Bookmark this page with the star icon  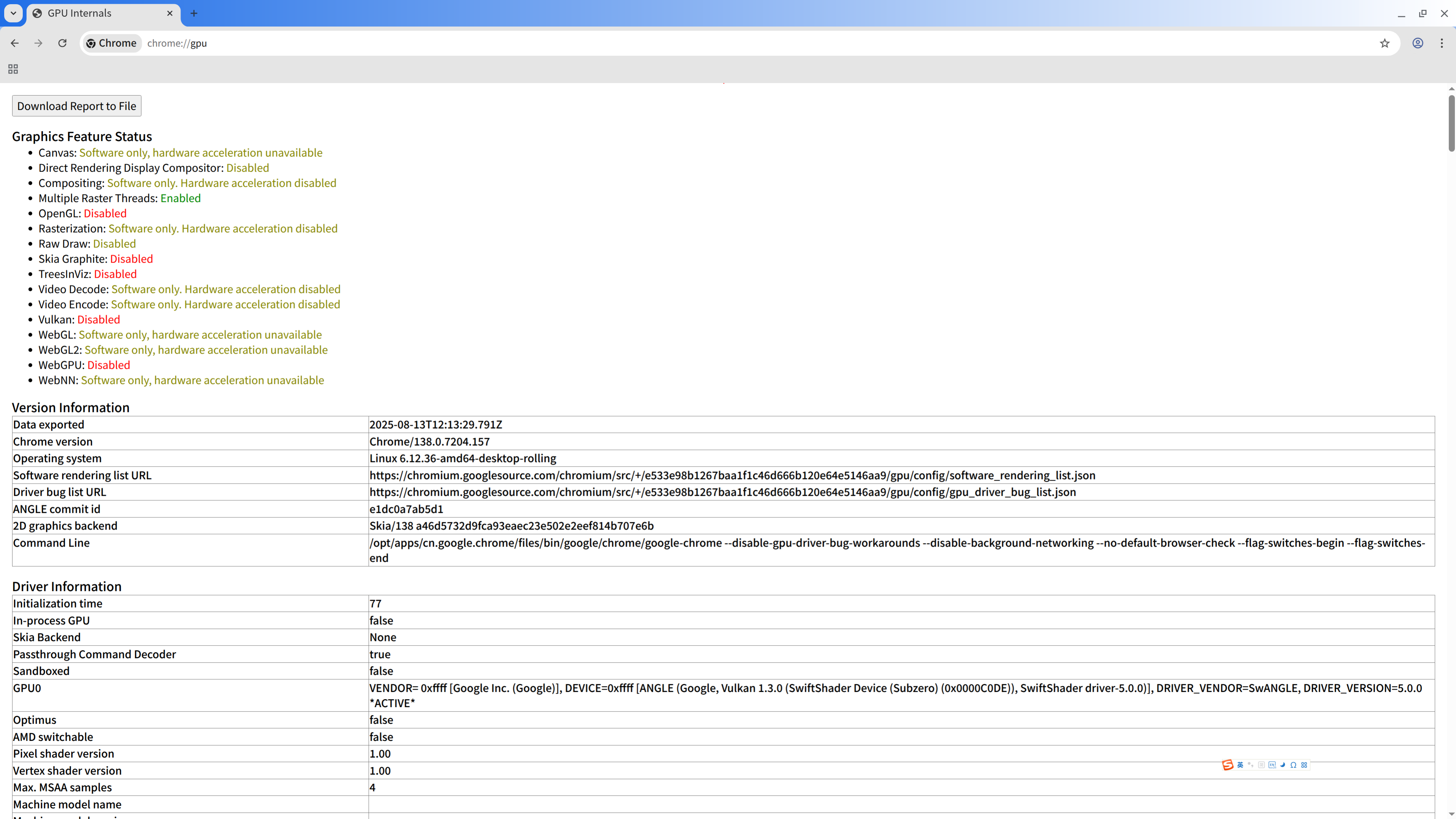point(1384,43)
